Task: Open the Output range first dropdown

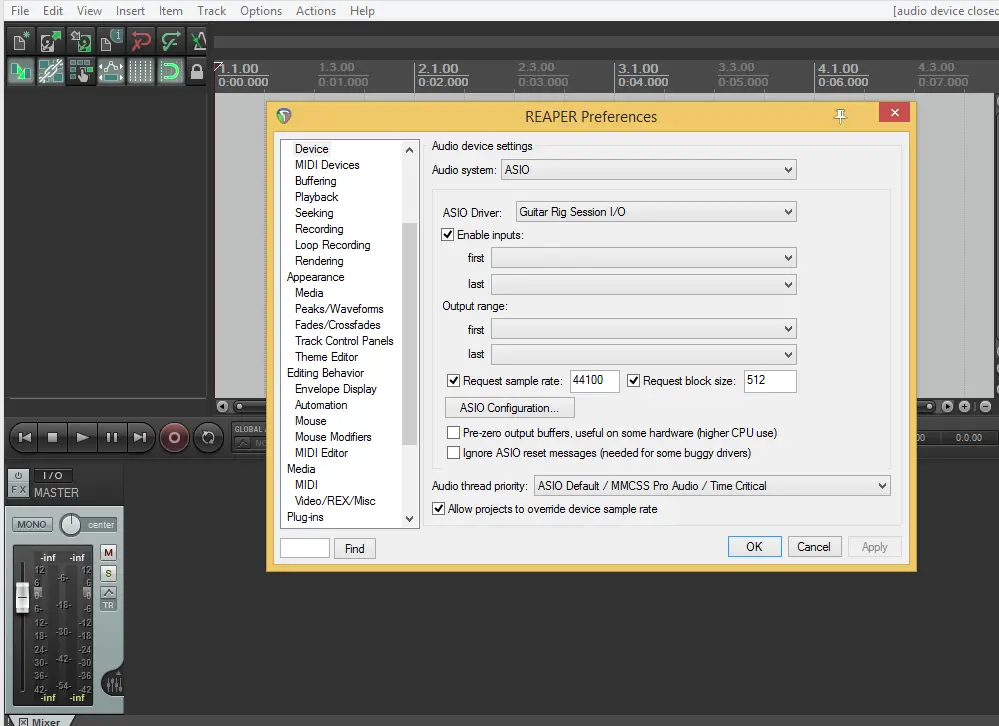Action: pos(643,329)
